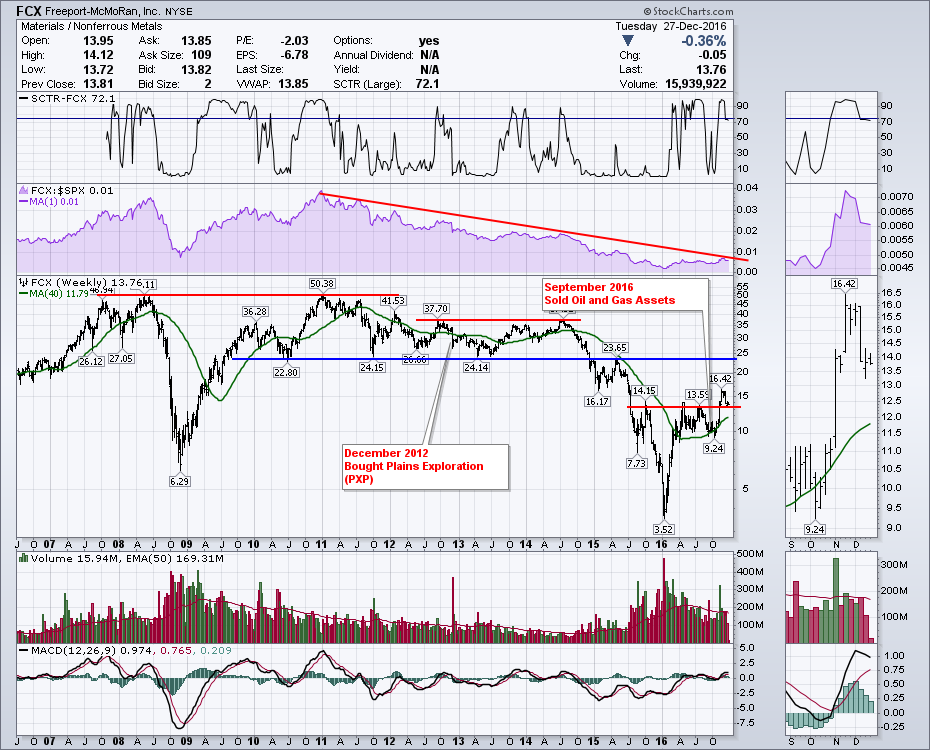Viewport: 930px width, 750px height.
Task: Click the Last price 13.76
Action: pyautogui.click(x=711, y=69)
